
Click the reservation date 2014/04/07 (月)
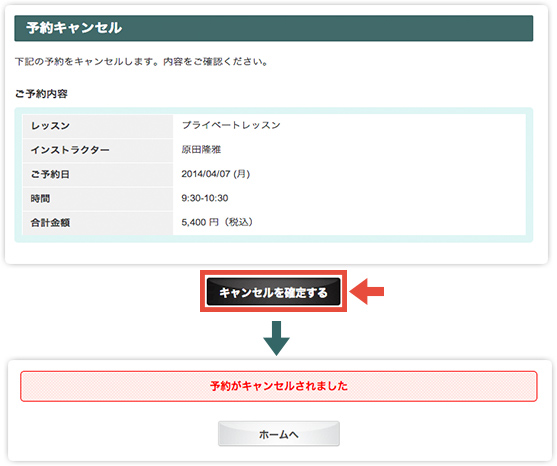(x=216, y=174)
